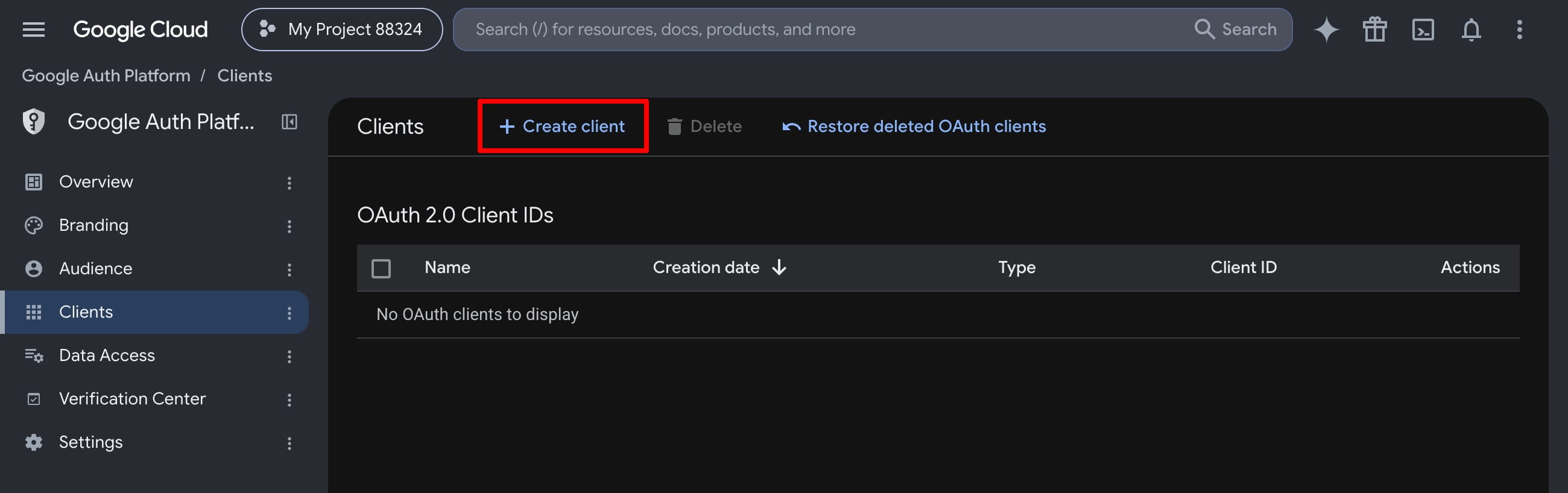Click the Client ID column header
Viewport: 1568px width, 493px height.
(1243, 267)
